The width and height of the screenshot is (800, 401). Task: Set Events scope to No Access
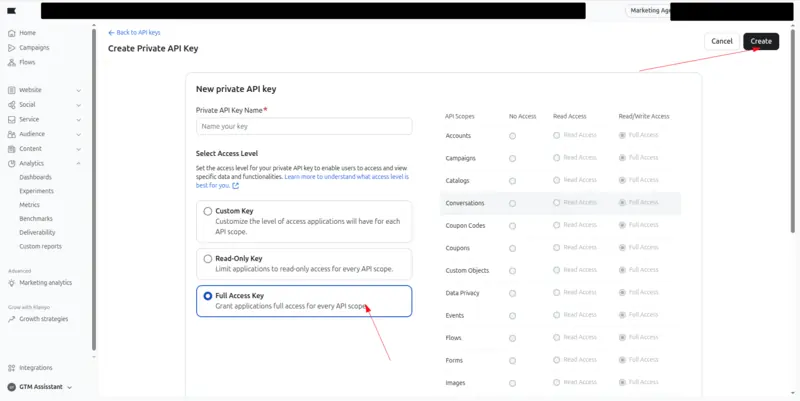pyautogui.click(x=512, y=316)
